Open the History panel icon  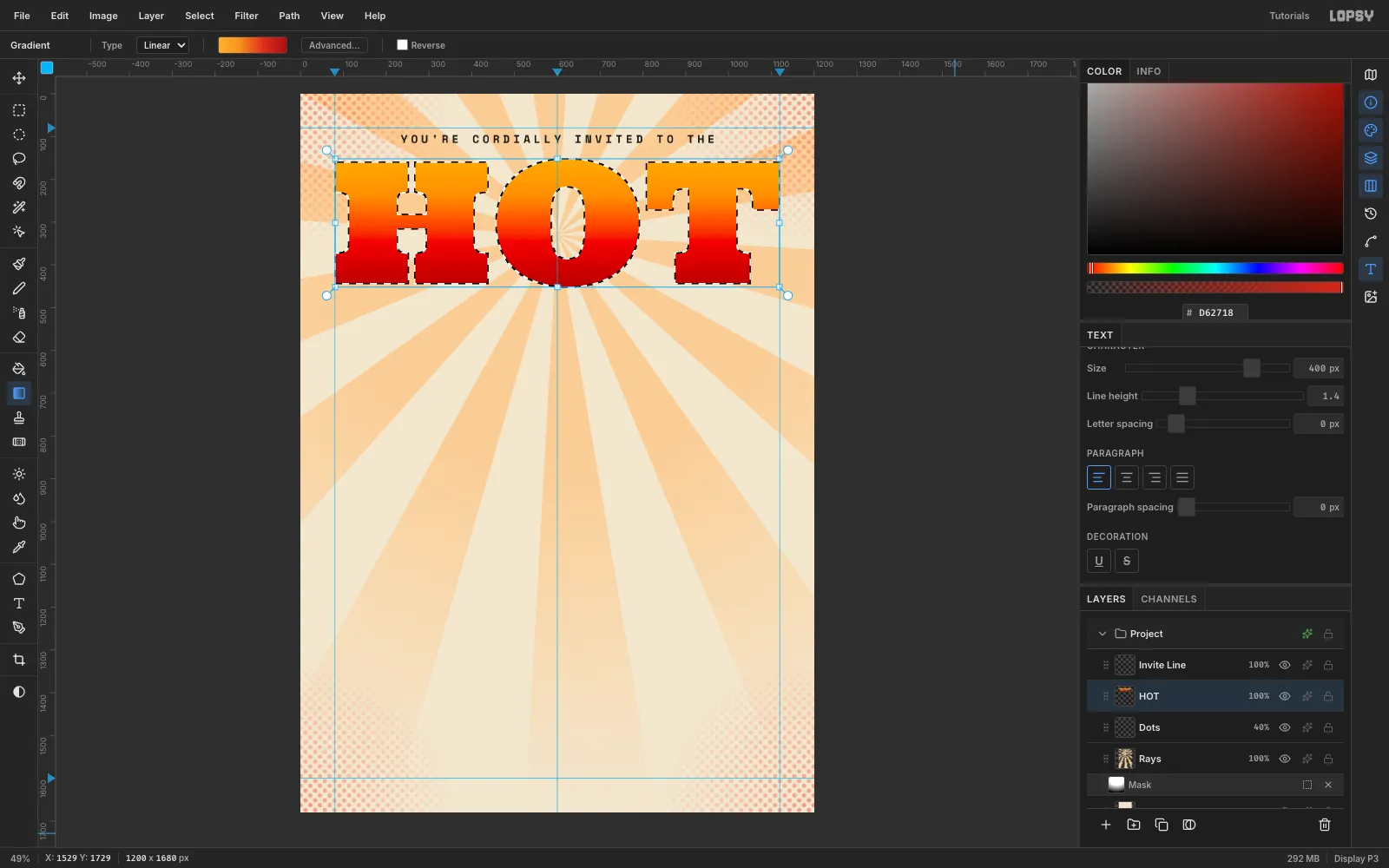pyautogui.click(x=1371, y=214)
